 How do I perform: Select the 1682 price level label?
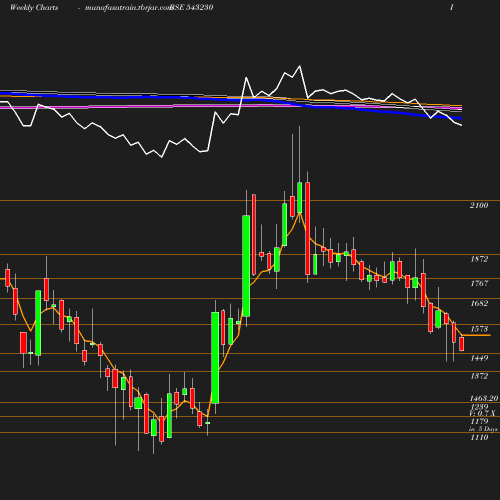point(479,303)
